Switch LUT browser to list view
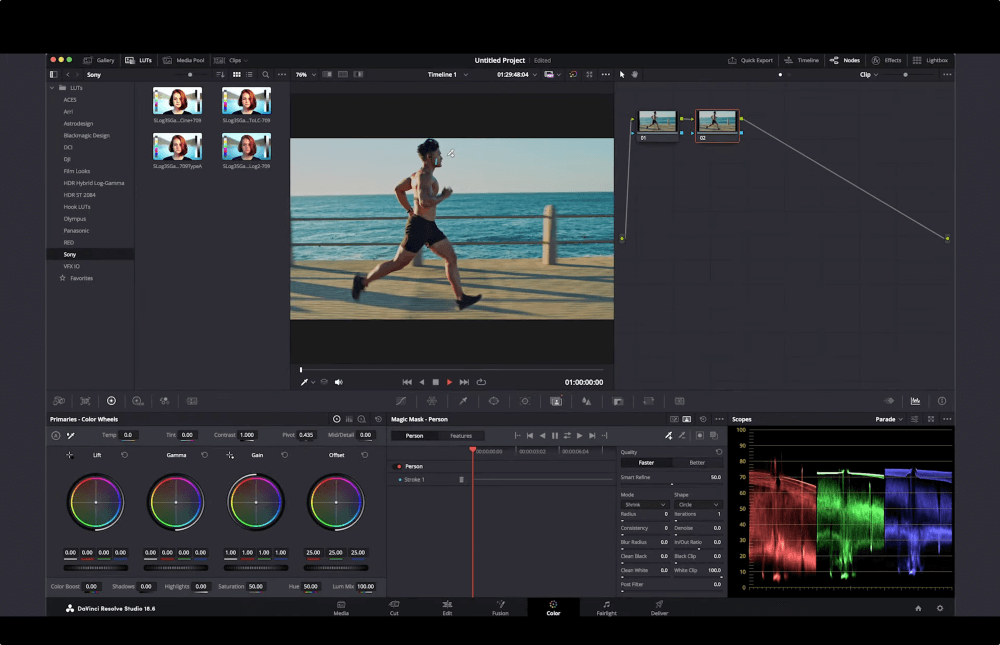Image resolution: width=1000 pixels, height=645 pixels. tap(249, 75)
